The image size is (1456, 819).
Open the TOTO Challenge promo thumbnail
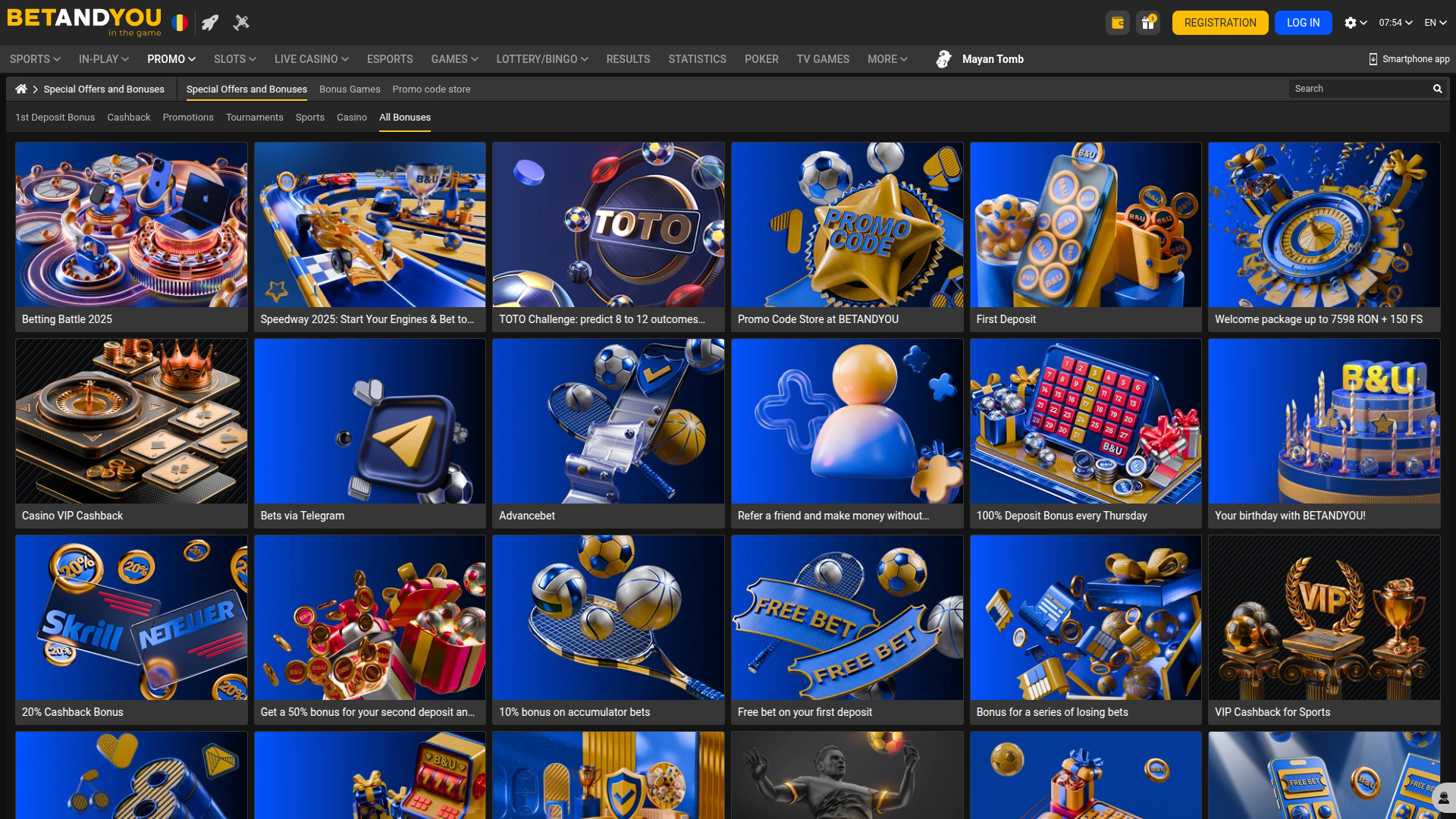[x=608, y=225]
